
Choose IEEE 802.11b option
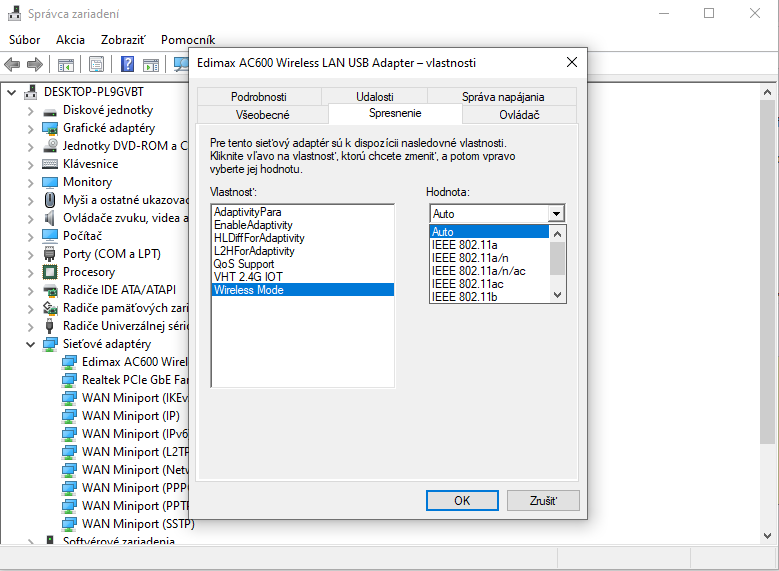489,297
